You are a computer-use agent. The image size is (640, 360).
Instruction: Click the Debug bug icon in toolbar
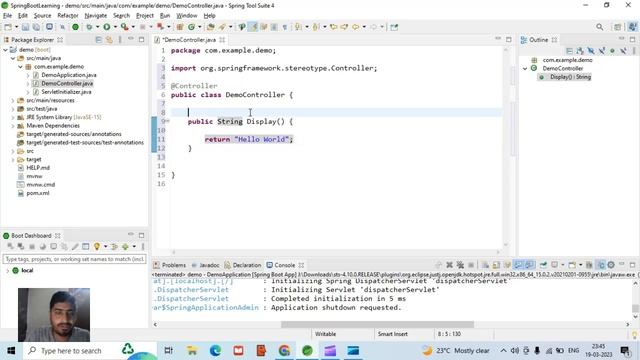89,27
